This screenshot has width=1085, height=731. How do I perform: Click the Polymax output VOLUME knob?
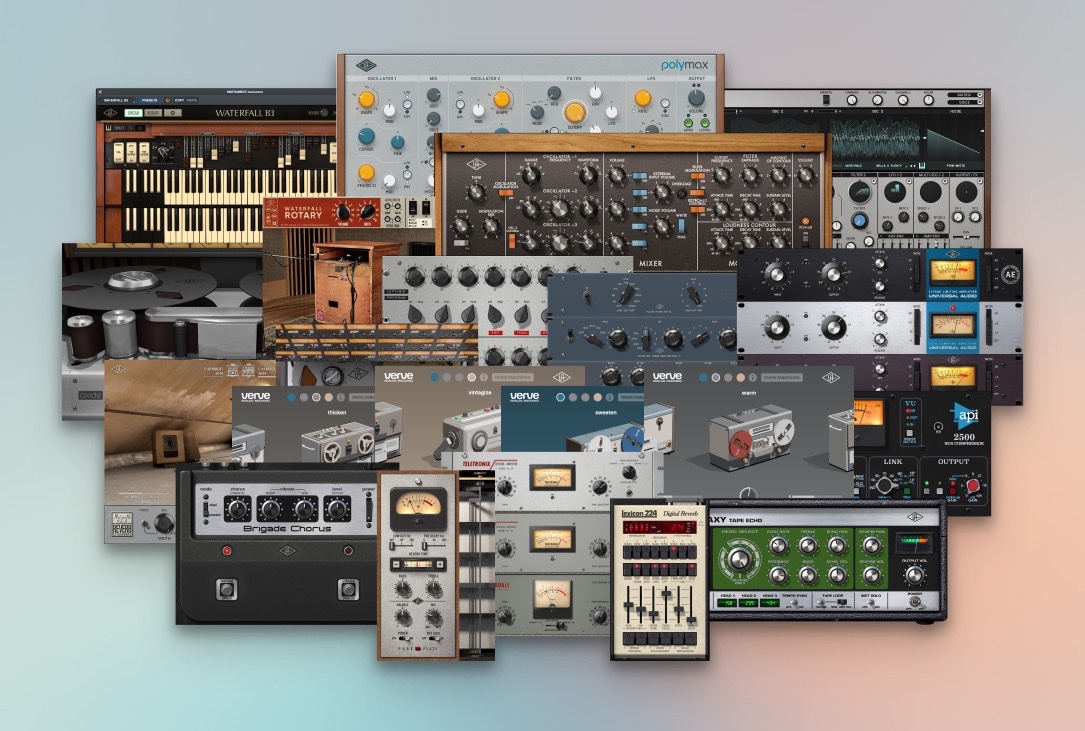[696, 99]
